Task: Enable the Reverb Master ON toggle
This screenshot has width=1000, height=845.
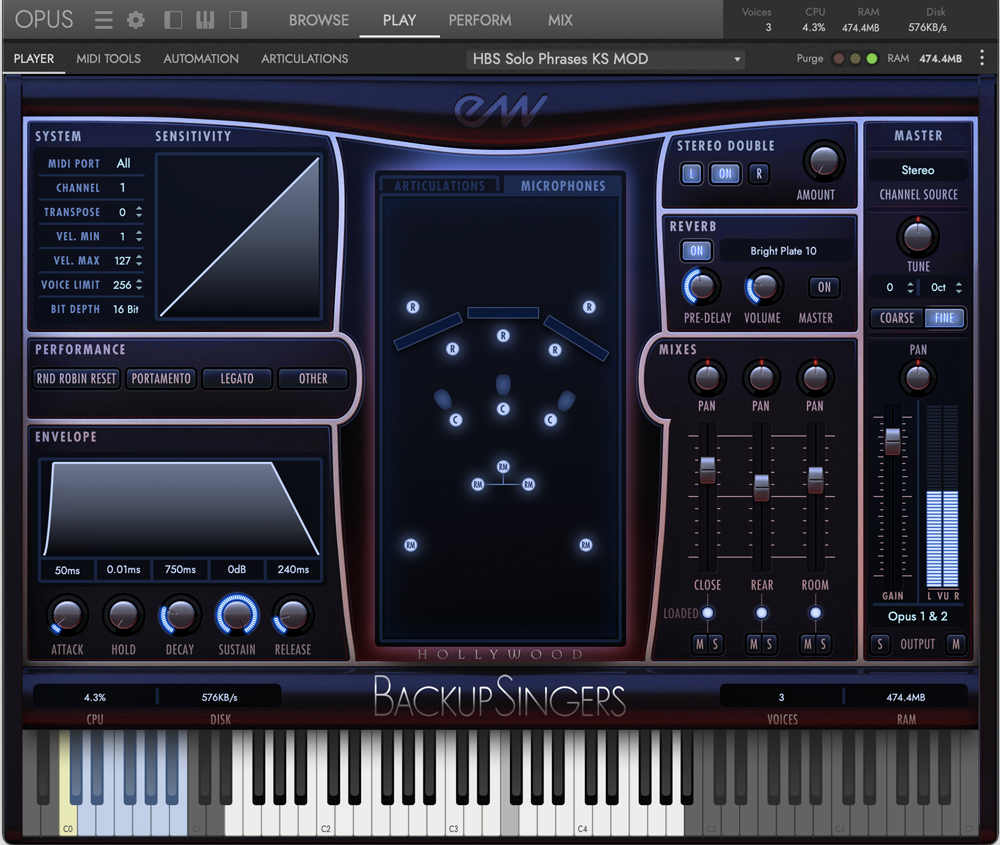Action: point(824,287)
